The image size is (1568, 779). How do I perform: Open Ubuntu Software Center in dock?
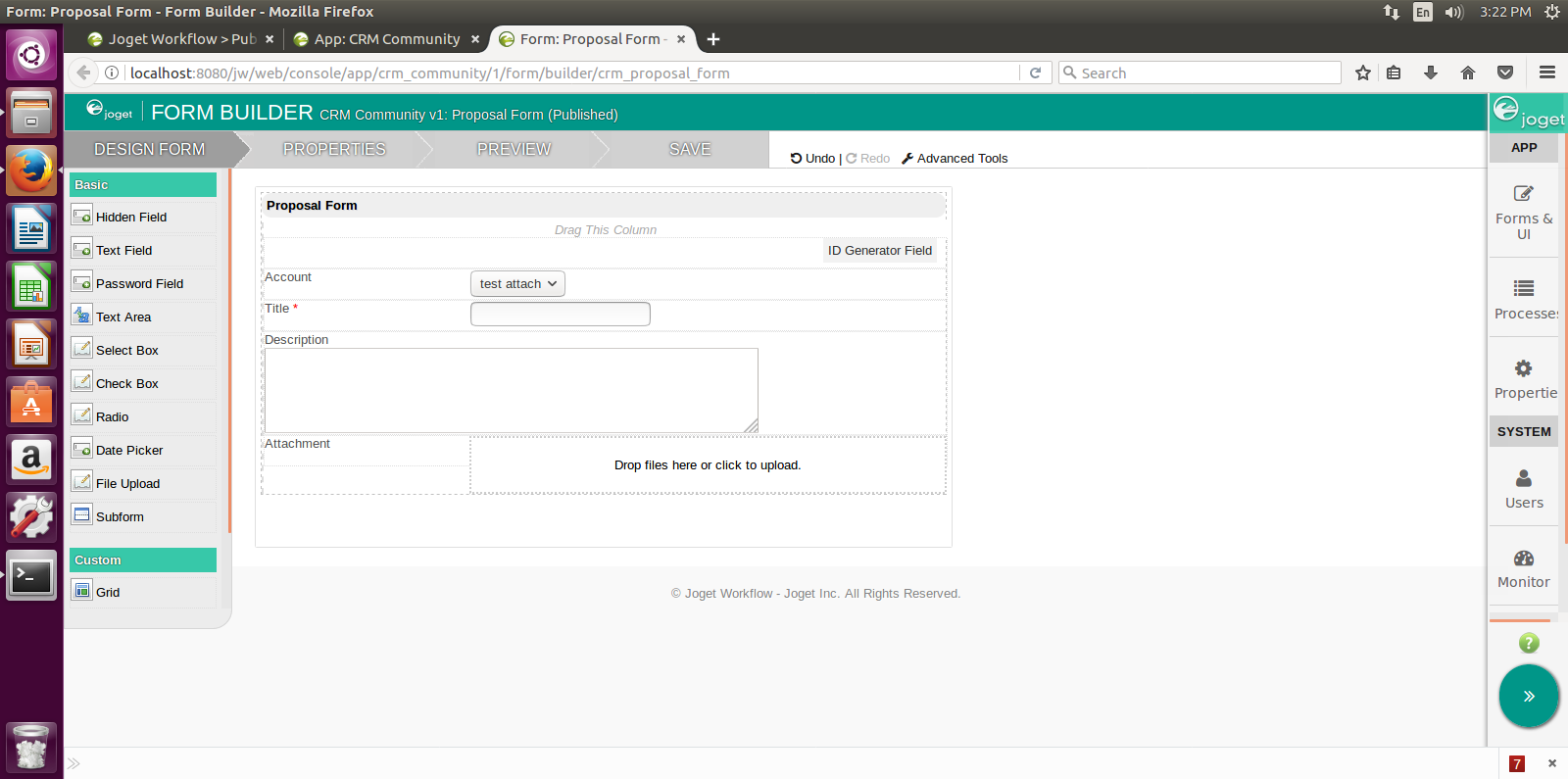(x=31, y=402)
